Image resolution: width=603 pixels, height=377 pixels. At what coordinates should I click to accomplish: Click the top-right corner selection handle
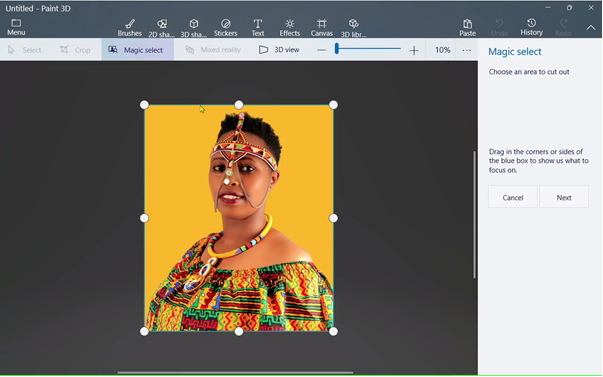point(333,105)
